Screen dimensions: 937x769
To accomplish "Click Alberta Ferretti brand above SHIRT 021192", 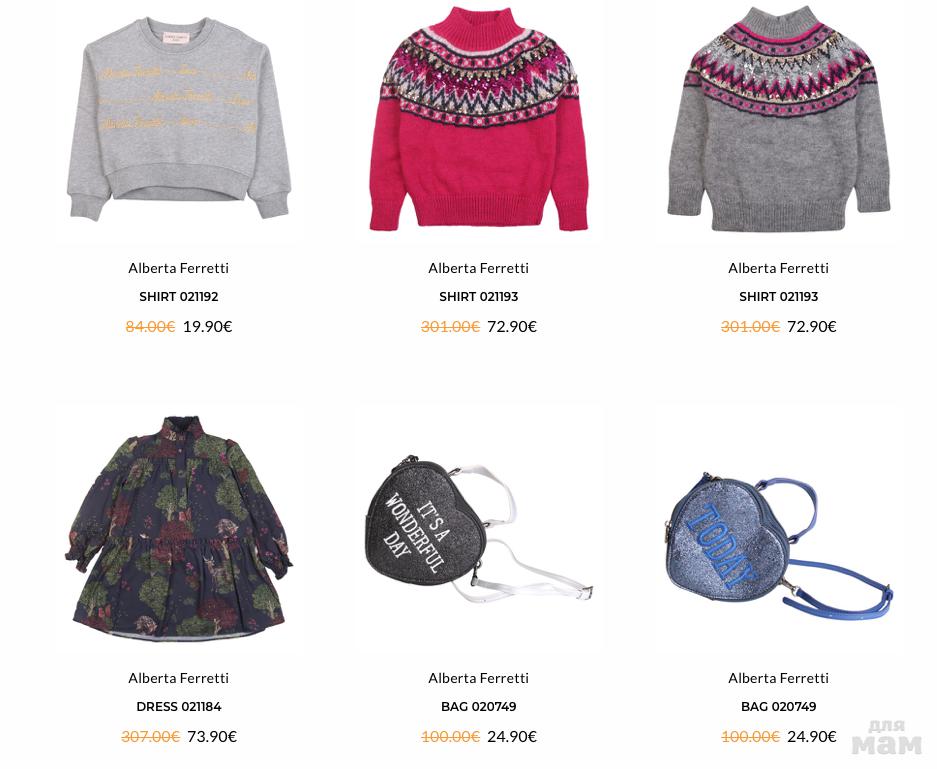I will 179,268.
